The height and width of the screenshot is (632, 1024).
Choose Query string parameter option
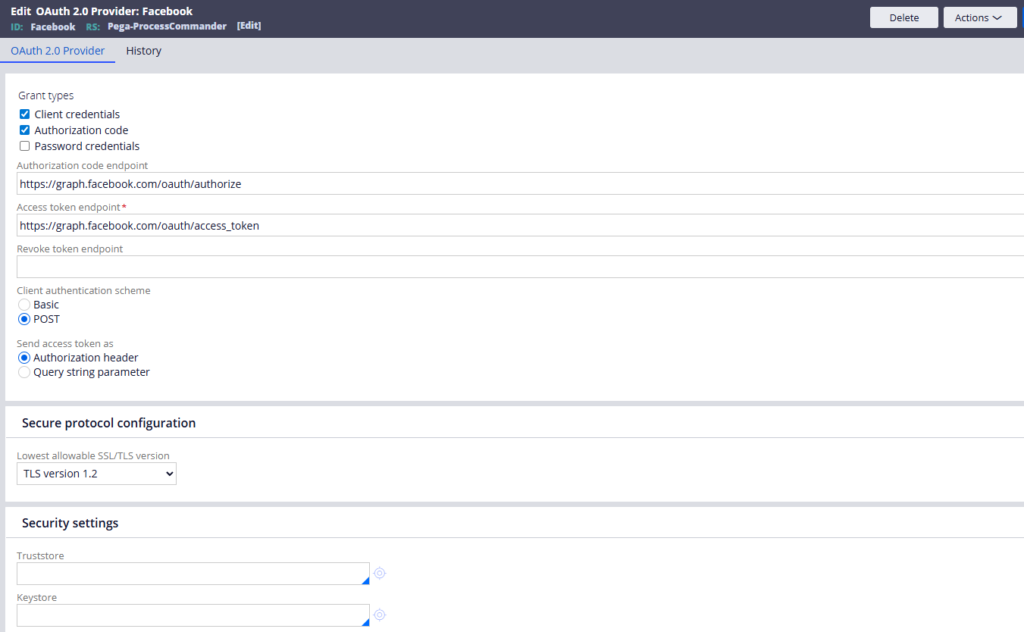coord(24,372)
